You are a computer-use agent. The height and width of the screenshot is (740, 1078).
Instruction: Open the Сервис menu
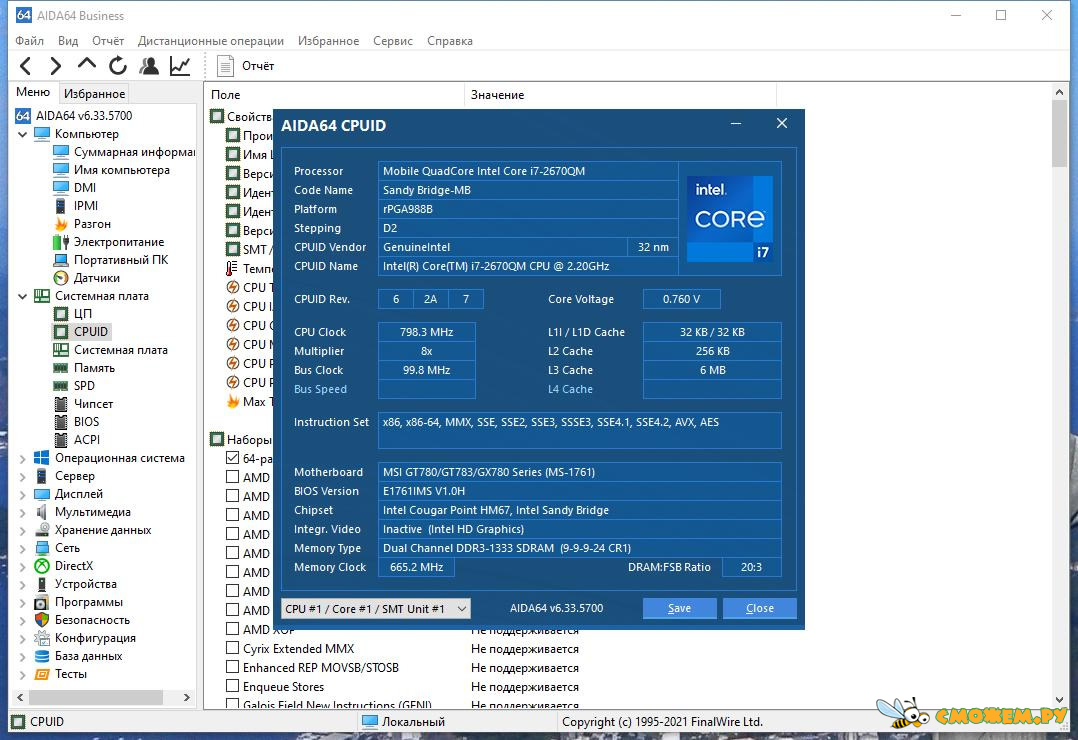click(x=393, y=41)
